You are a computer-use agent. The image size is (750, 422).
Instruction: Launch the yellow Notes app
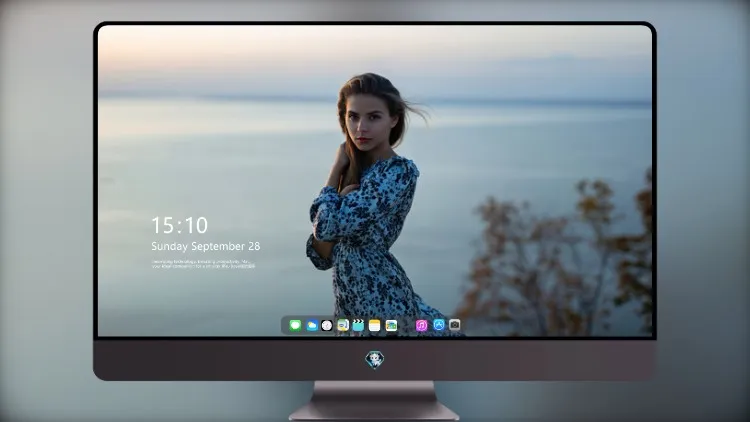(x=375, y=325)
